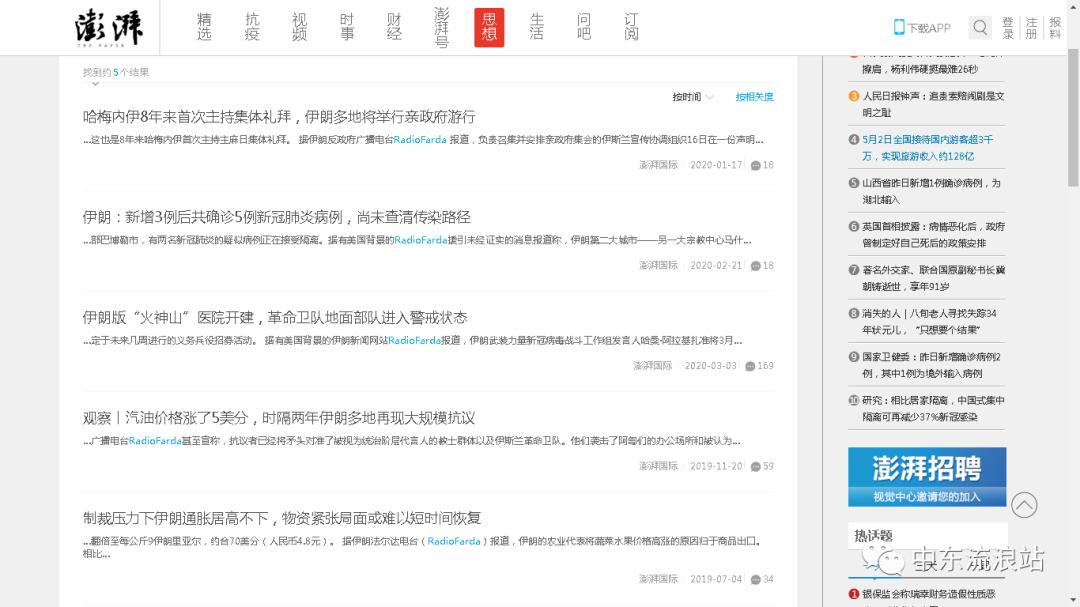Viewport: 1080px width, 607px height.
Task: Click the scroll-to-top arrow circle
Action: click(1024, 505)
